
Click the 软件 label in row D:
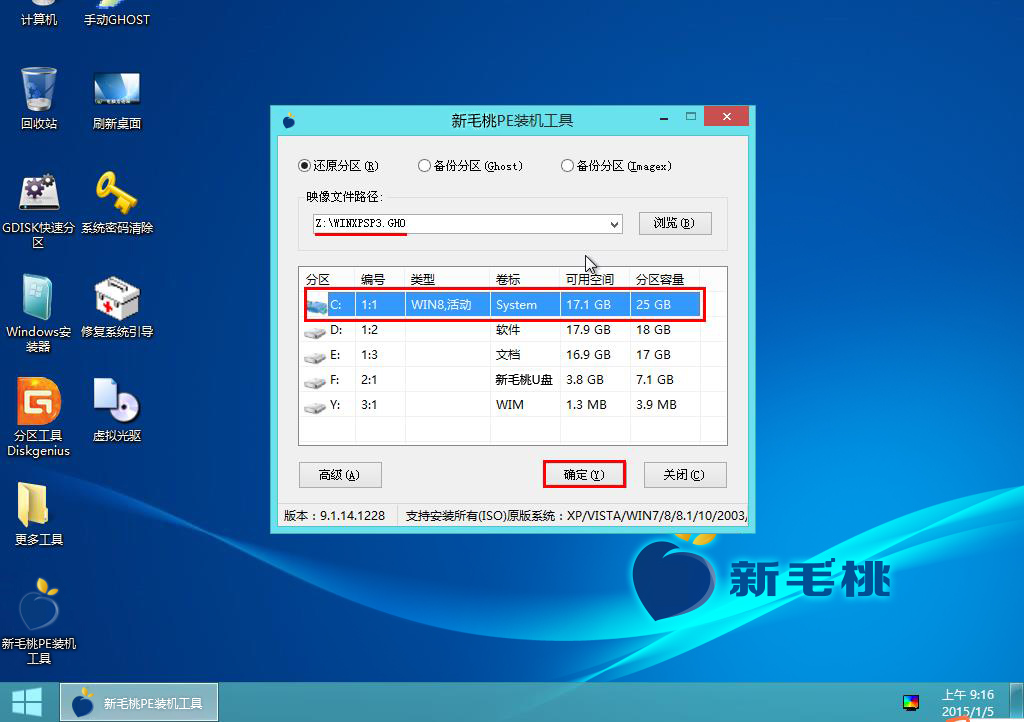point(507,330)
